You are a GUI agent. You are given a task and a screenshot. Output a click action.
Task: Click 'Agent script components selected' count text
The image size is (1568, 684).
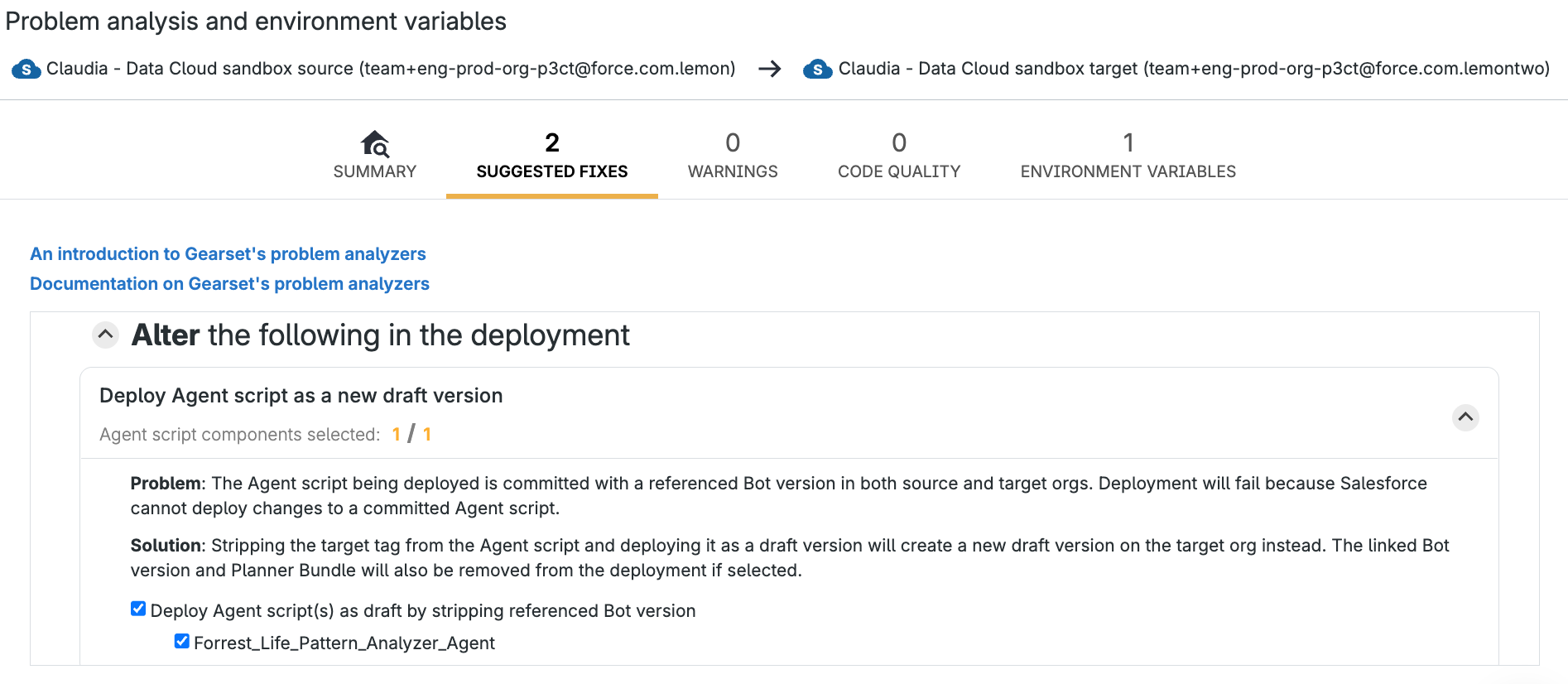click(265, 435)
